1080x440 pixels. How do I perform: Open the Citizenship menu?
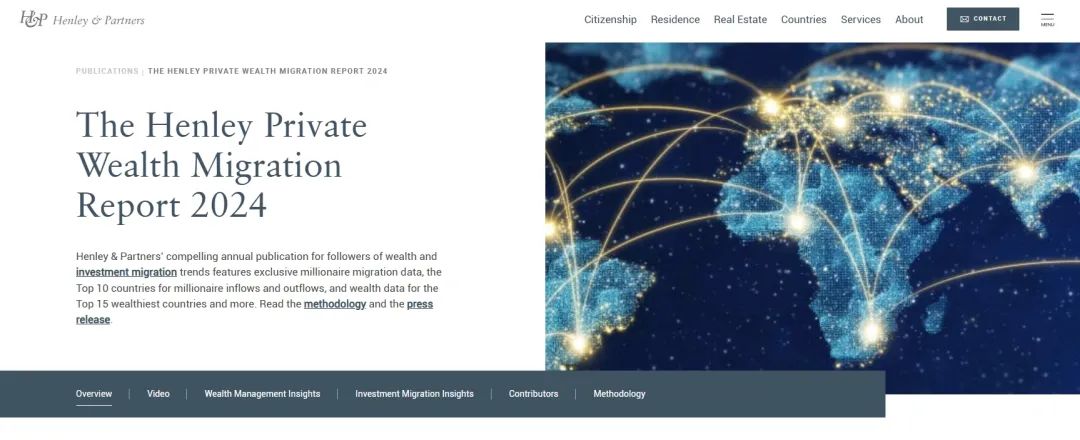click(x=610, y=19)
